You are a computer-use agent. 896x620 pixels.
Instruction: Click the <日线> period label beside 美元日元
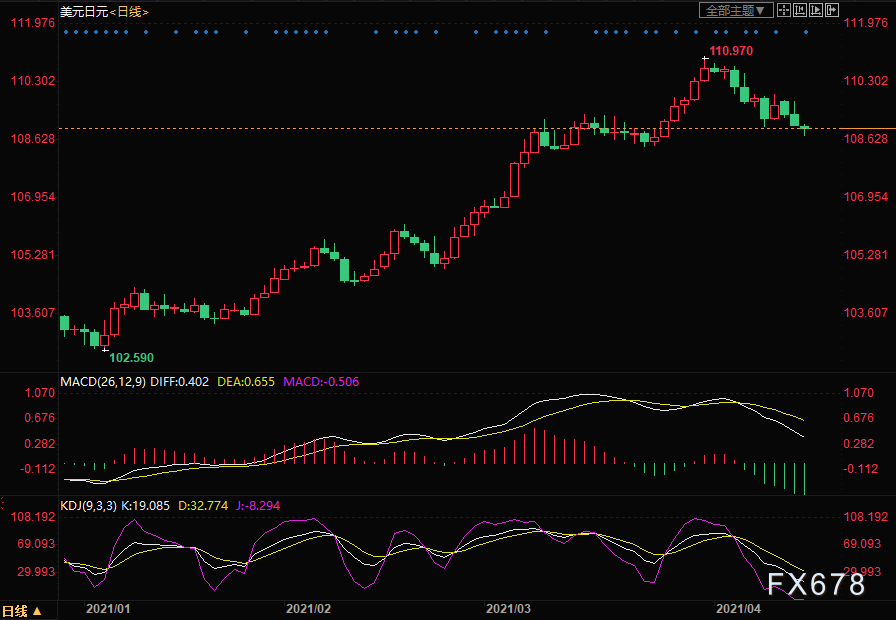(x=129, y=11)
